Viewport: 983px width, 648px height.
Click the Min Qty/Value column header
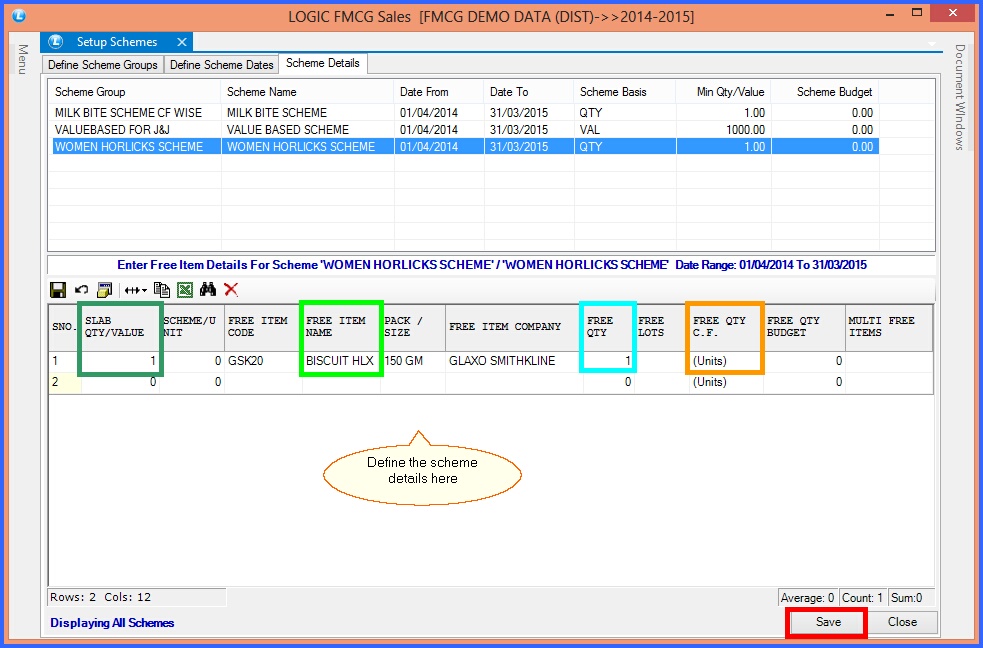coord(723,92)
